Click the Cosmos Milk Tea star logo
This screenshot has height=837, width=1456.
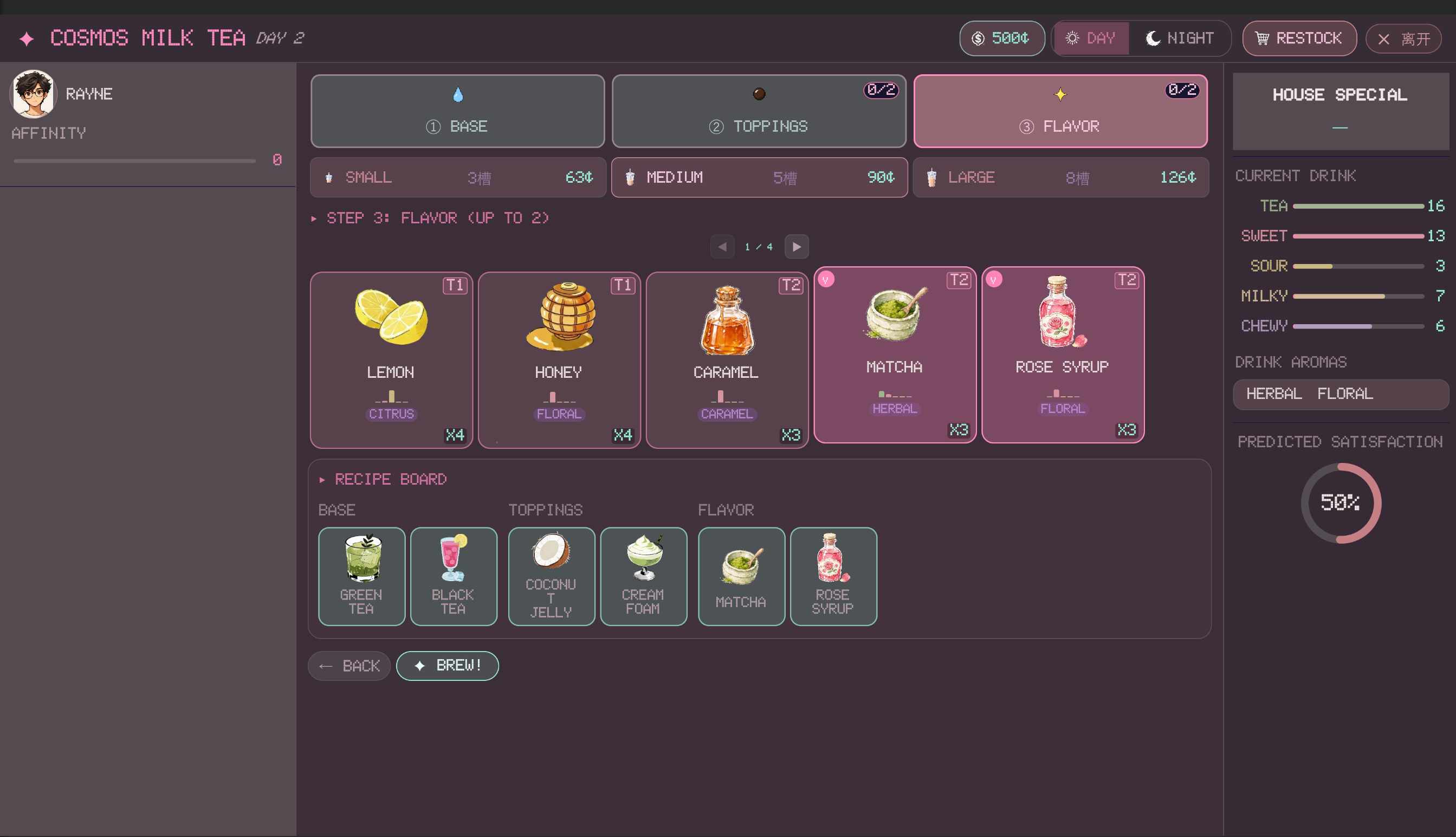point(27,38)
